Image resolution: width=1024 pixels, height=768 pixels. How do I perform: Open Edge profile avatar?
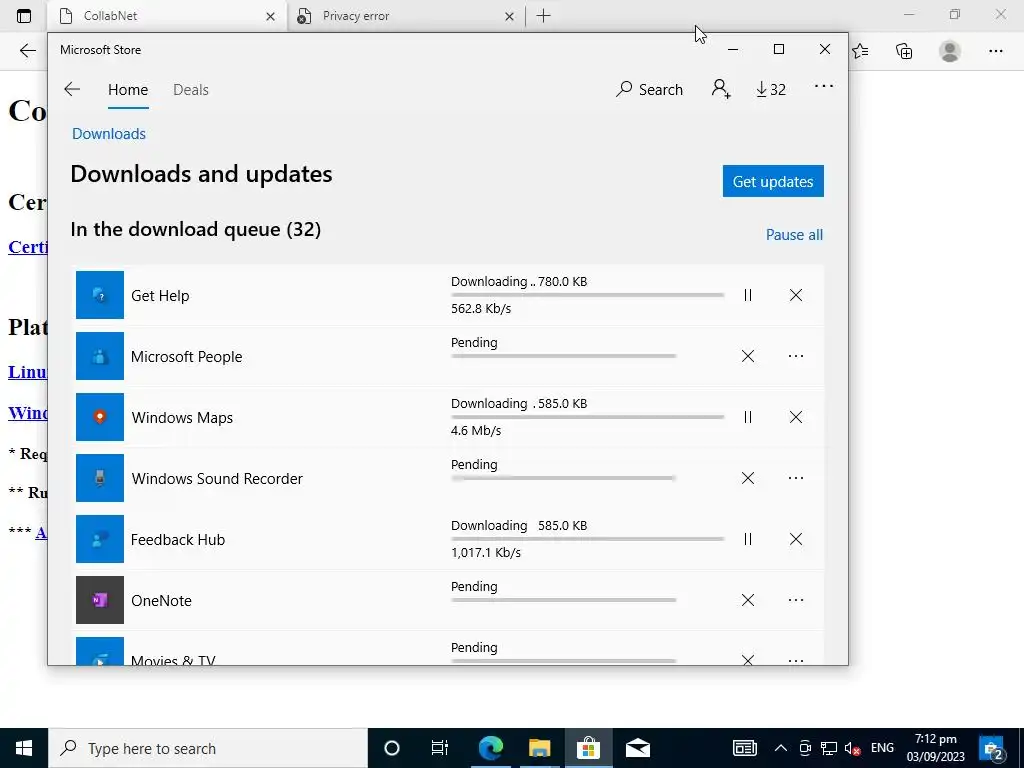point(950,51)
